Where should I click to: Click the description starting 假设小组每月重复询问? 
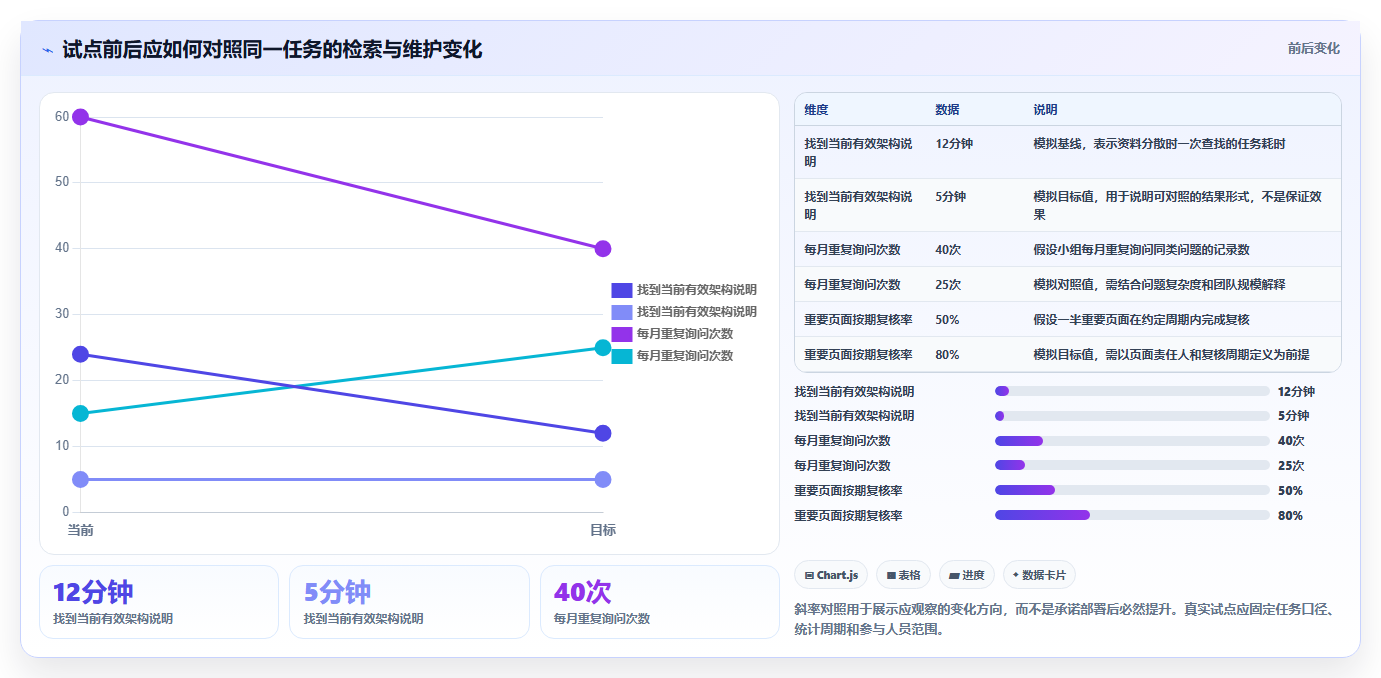point(1141,250)
